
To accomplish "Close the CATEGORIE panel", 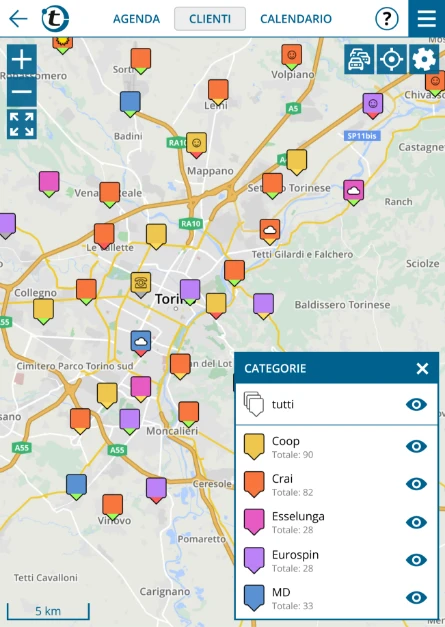I will point(422,368).
